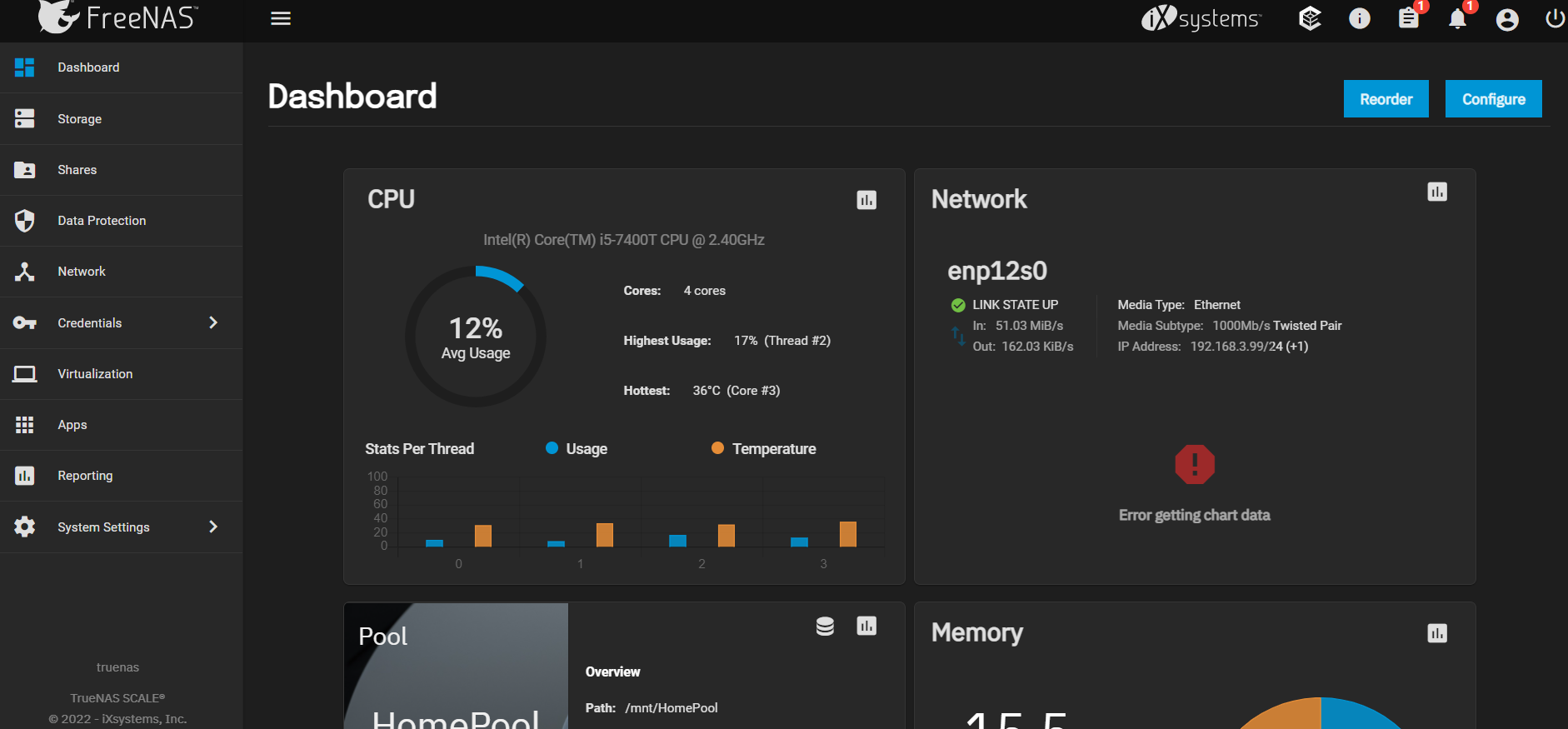1568x729 pixels.
Task: Open the info about icon
Action: click(x=1359, y=18)
